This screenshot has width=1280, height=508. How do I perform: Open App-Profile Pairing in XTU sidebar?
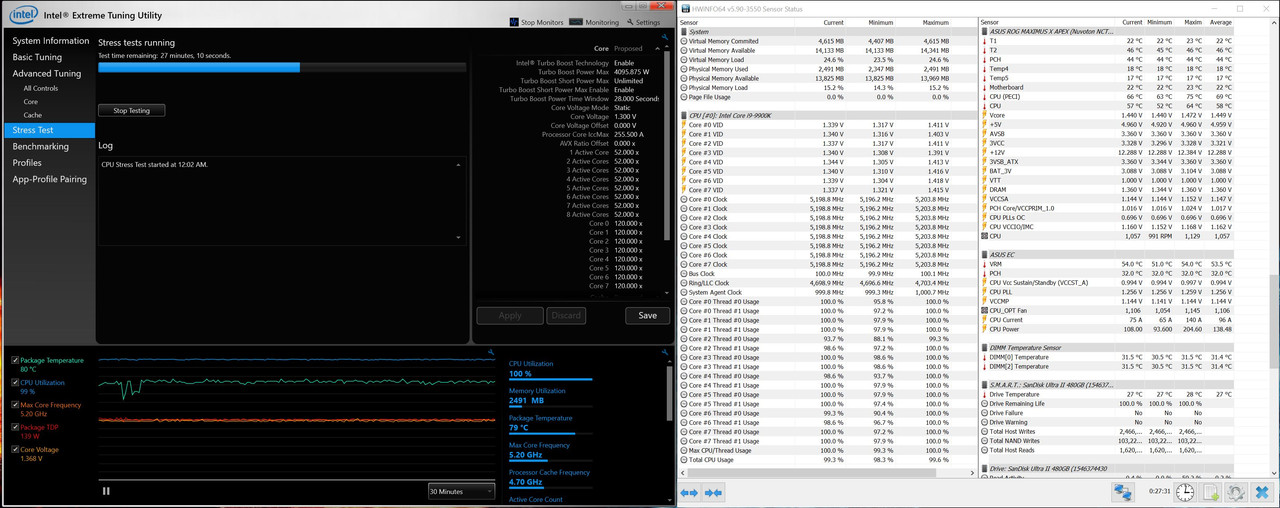pyautogui.click(x=50, y=179)
